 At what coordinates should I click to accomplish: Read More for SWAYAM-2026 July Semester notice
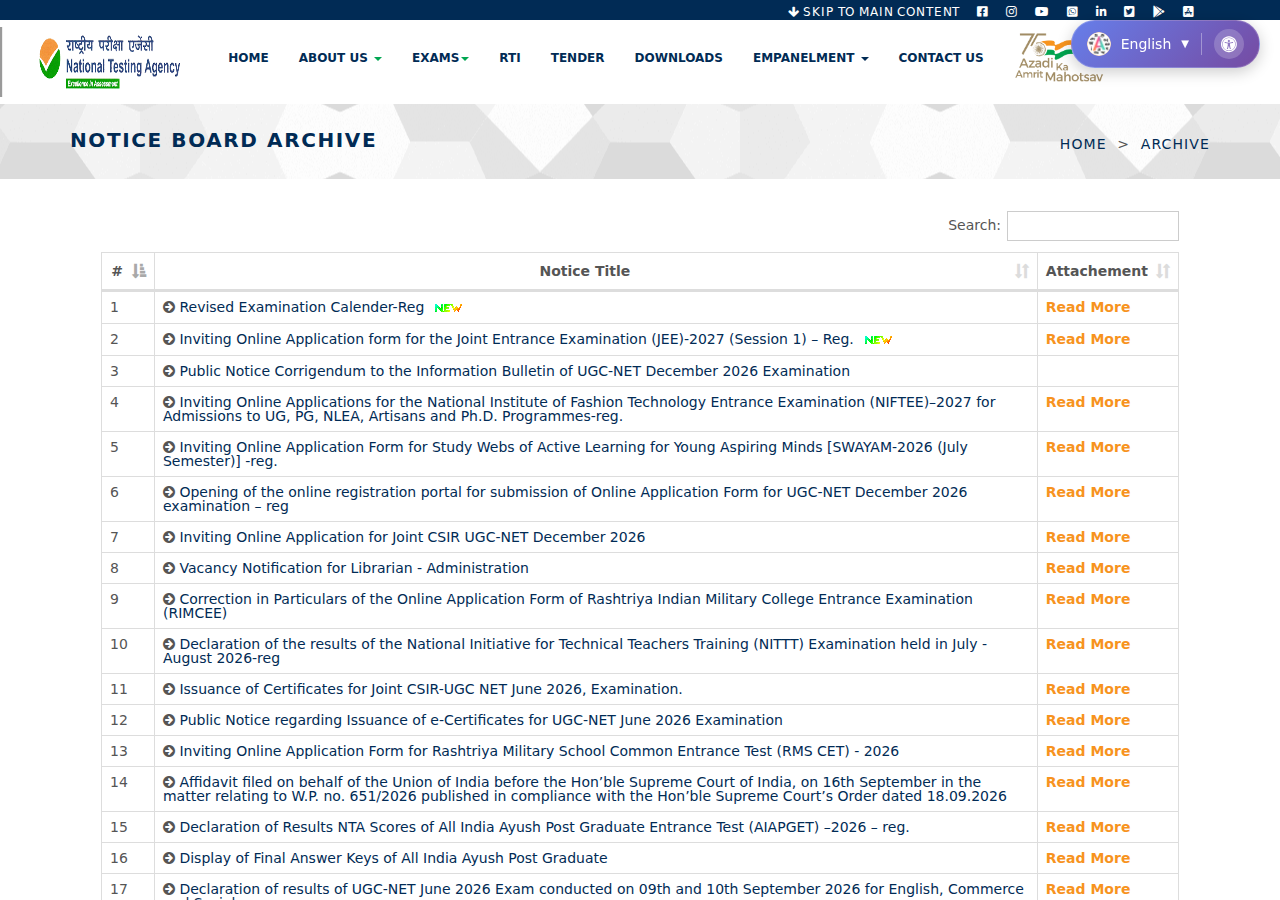[1088, 448]
